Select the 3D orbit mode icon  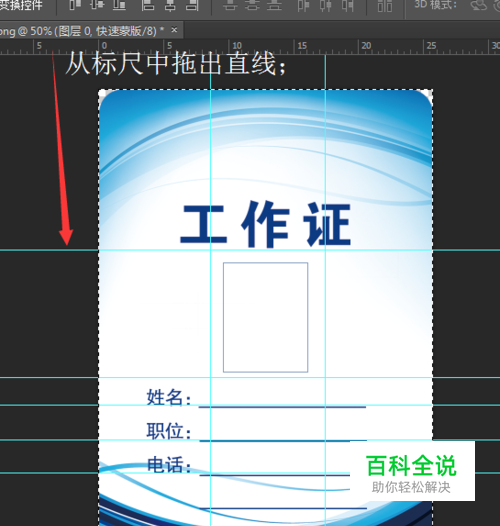[x=479, y=4]
